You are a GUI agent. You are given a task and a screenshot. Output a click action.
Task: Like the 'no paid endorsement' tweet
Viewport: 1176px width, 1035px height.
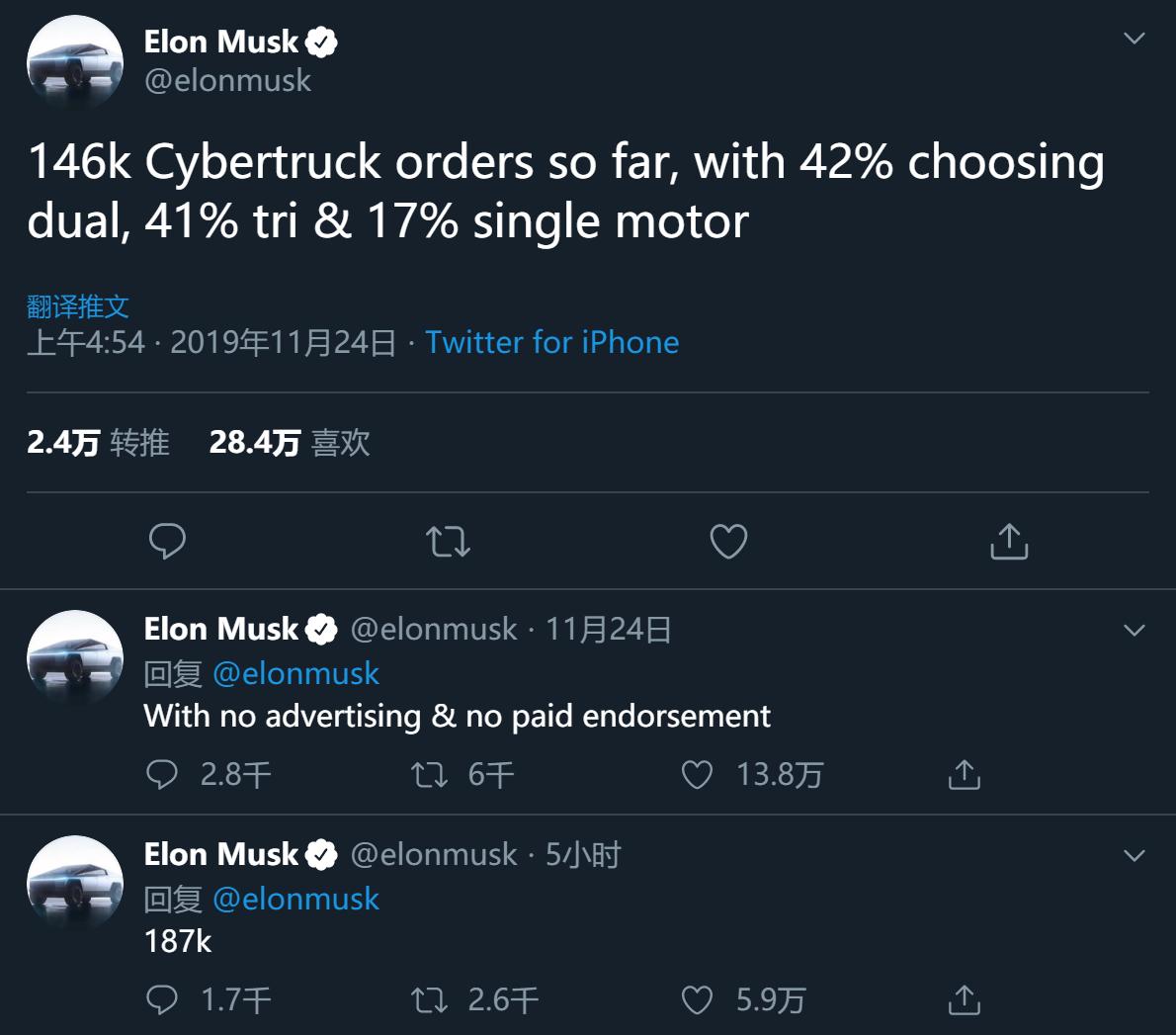tap(698, 774)
